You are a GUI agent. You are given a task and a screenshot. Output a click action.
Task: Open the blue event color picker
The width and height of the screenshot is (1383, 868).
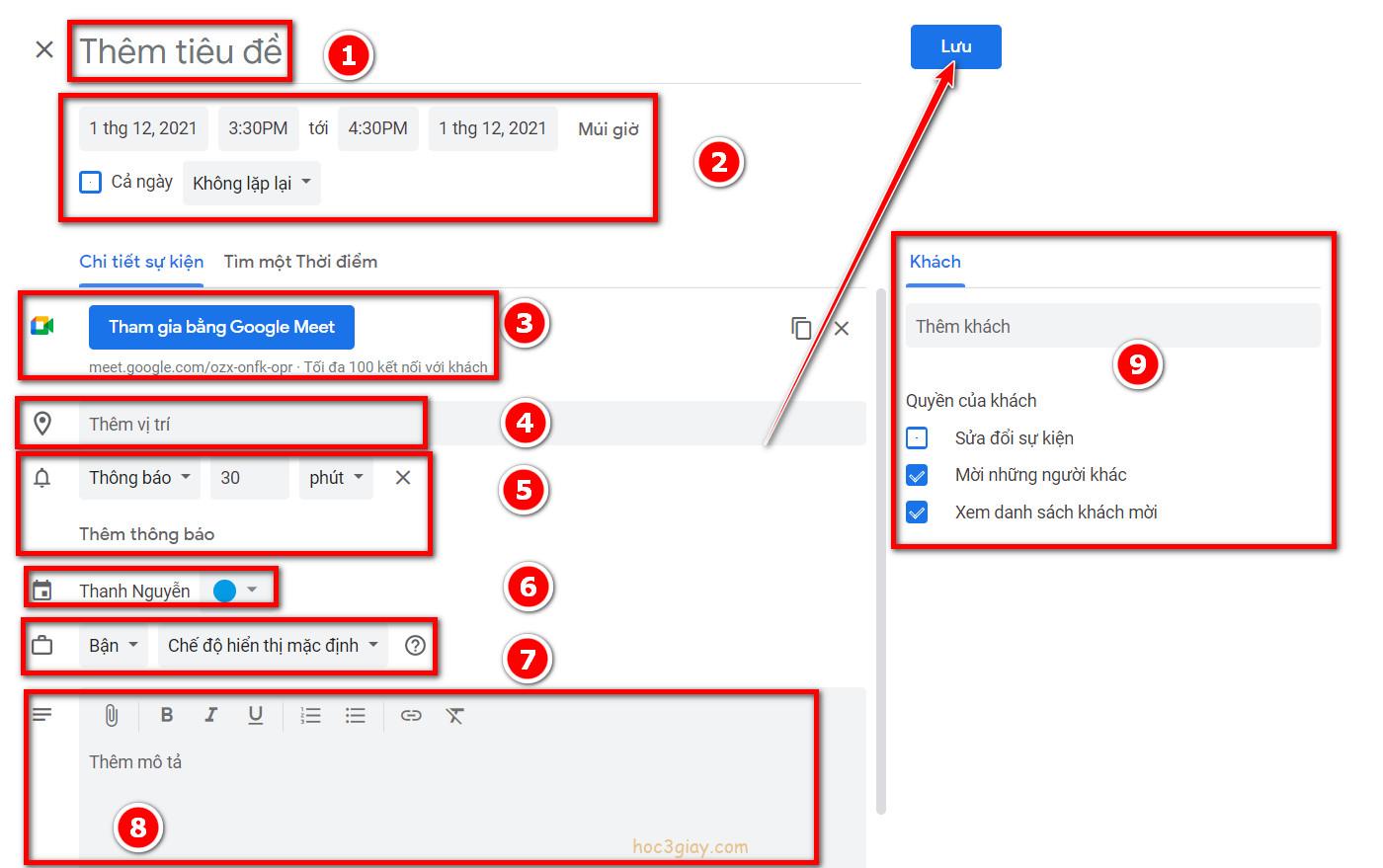tap(235, 591)
